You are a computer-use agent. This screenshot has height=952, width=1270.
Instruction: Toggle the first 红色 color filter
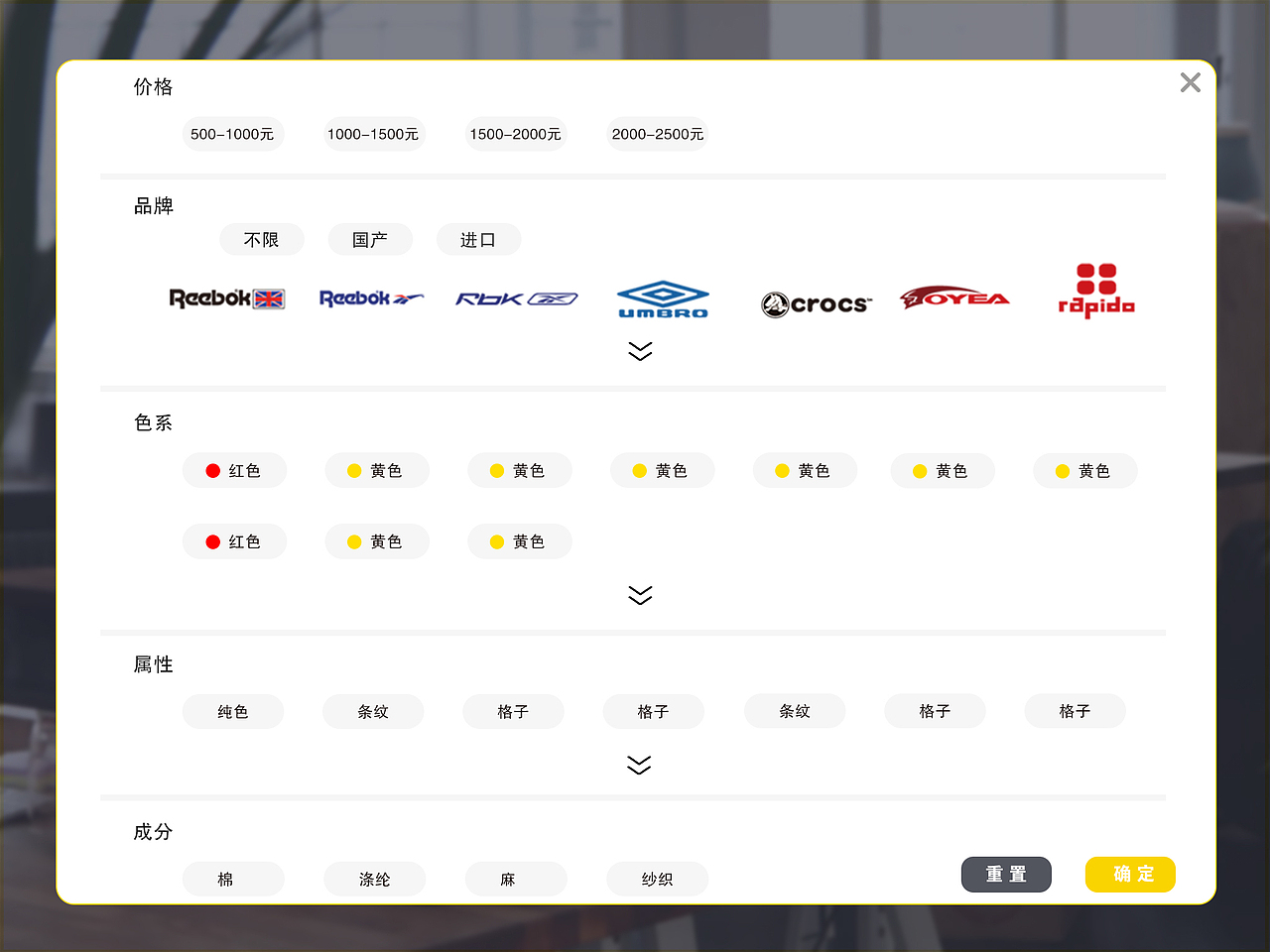pyautogui.click(x=234, y=470)
